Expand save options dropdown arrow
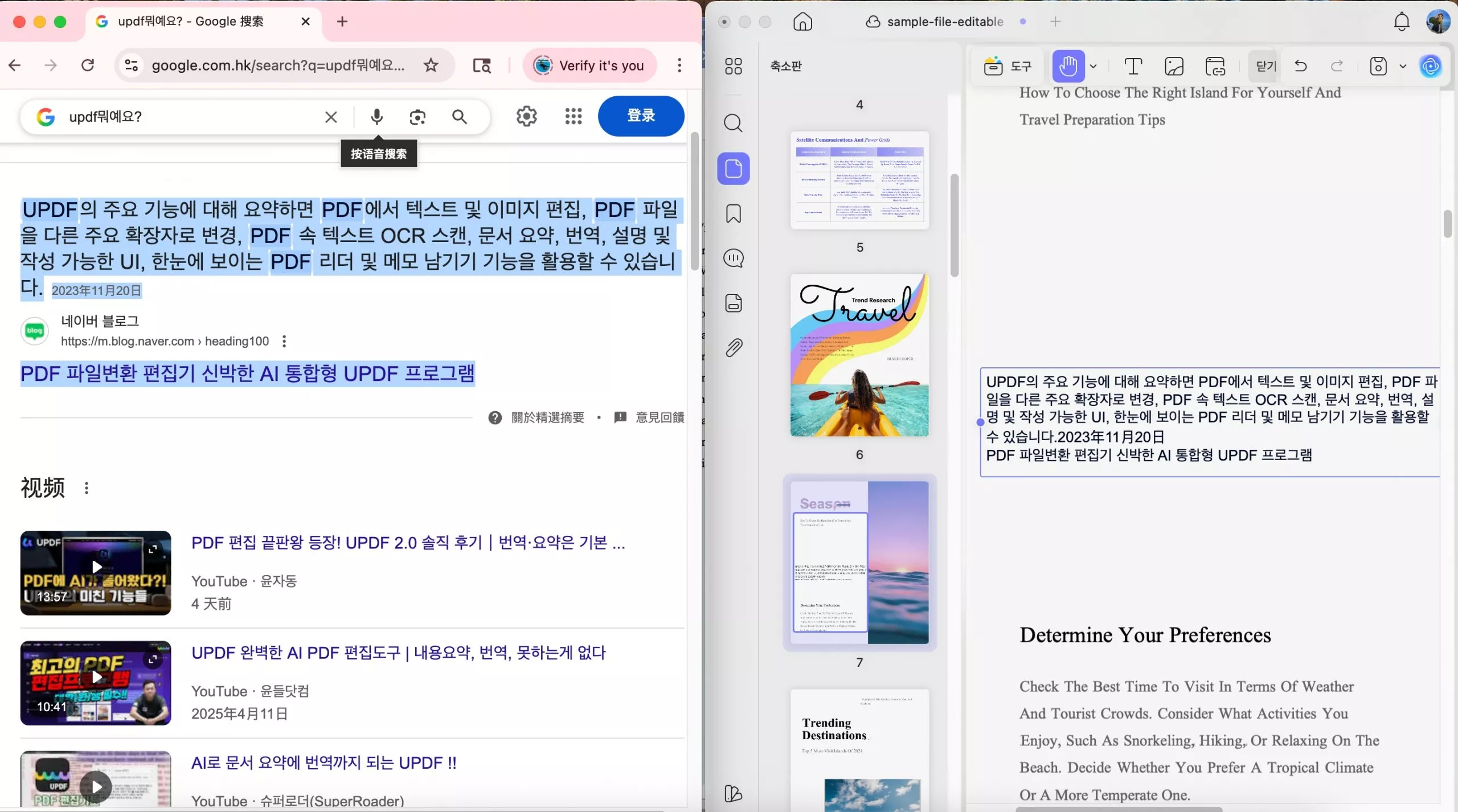 pyautogui.click(x=1403, y=67)
